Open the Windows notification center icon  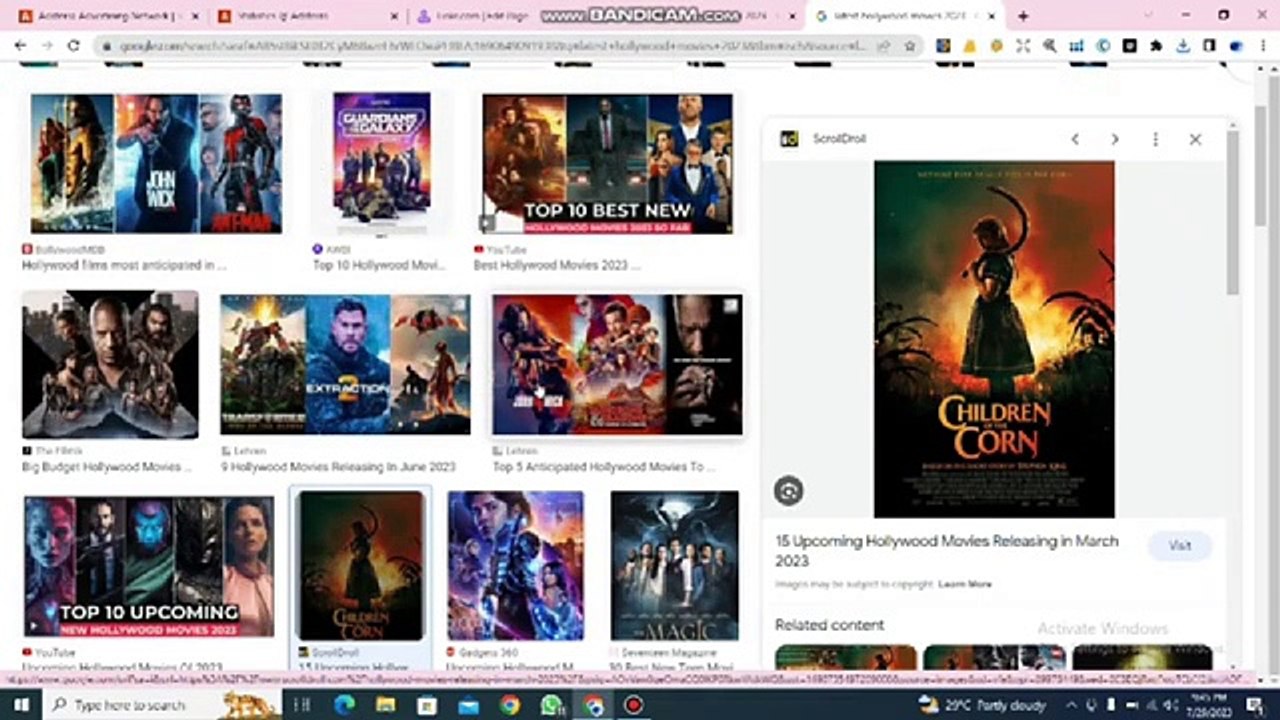(x=1256, y=705)
